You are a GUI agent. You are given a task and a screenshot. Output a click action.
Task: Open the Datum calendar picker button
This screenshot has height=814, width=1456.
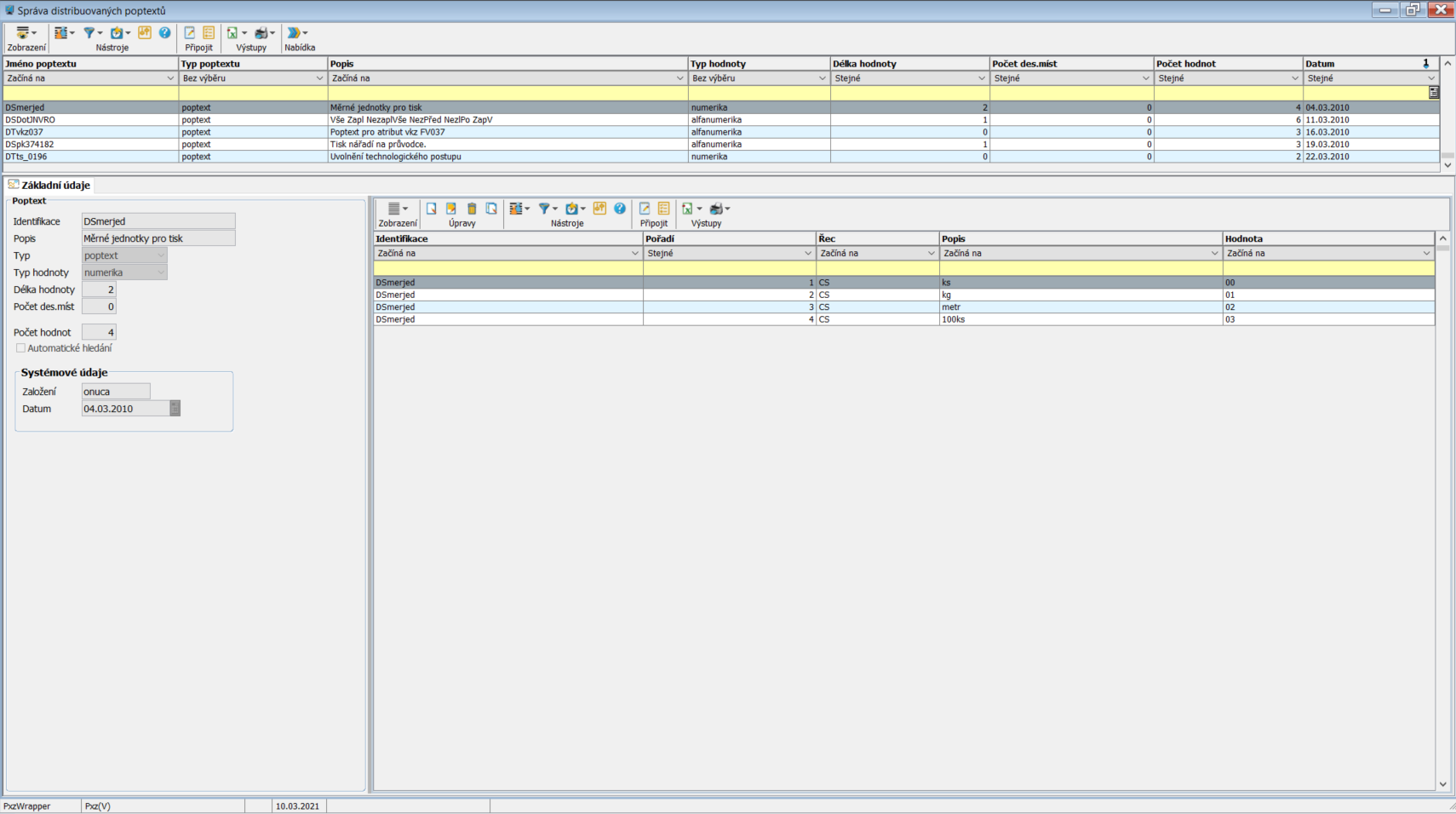[x=175, y=409]
